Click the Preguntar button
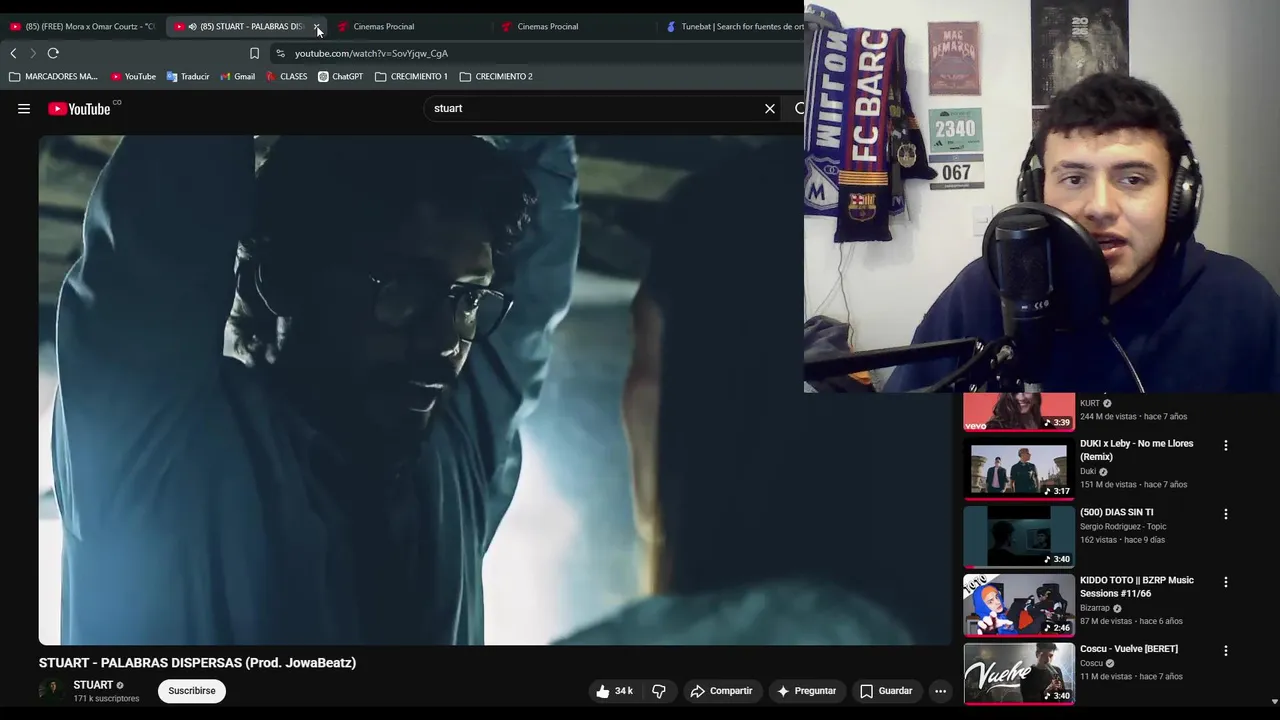The height and width of the screenshot is (720, 1280). click(806, 691)
